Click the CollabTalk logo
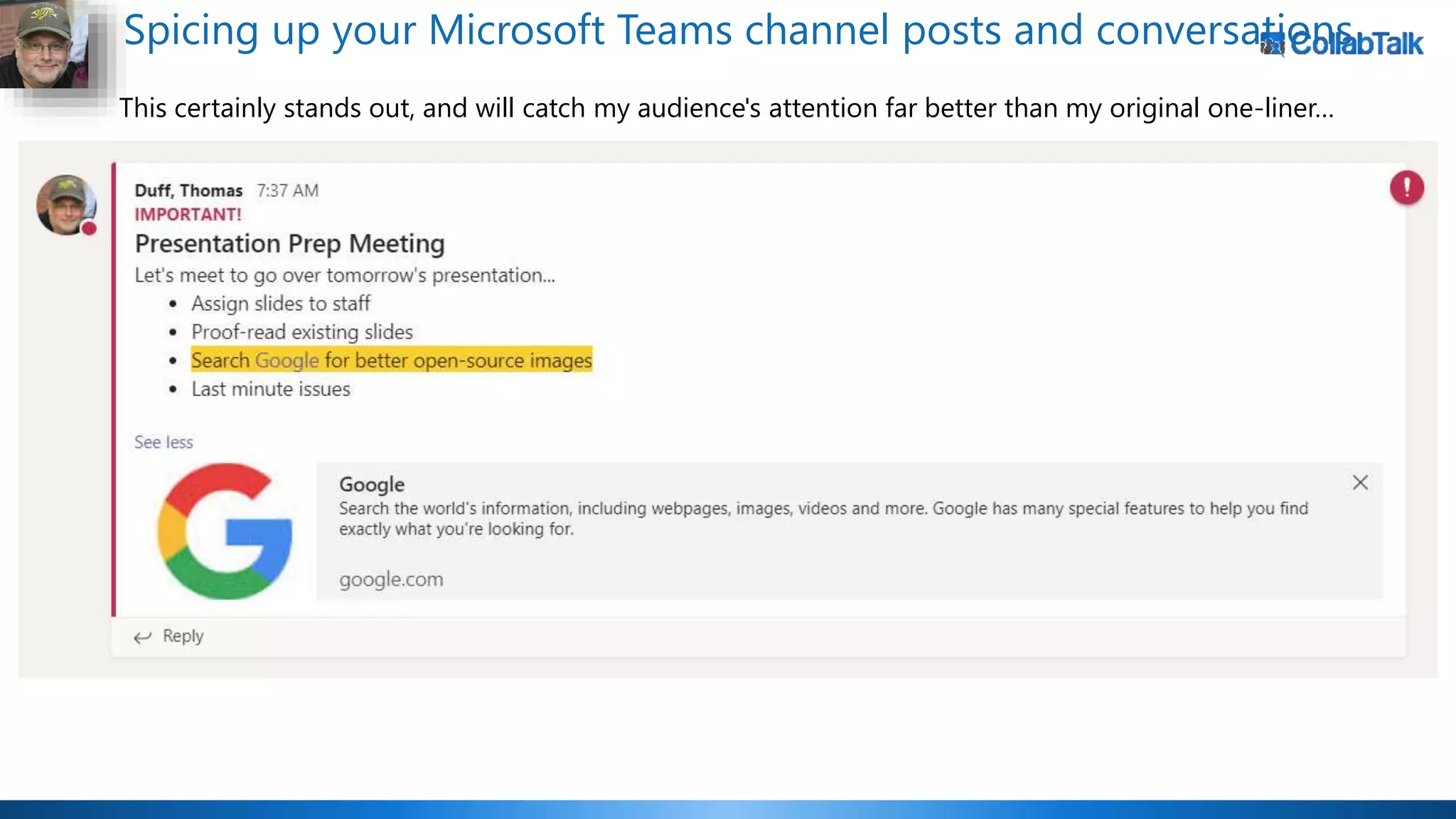Screen dimensions: 1456x819 1342,44
